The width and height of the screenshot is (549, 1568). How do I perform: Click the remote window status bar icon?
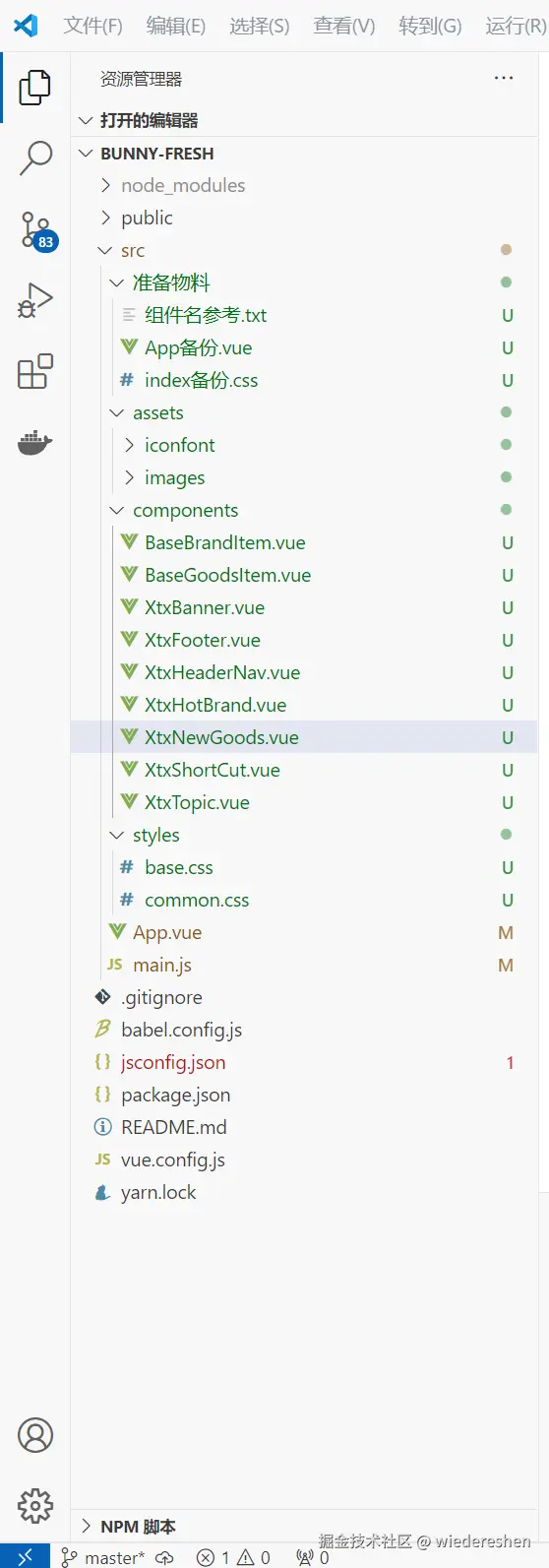[x=26, y=1556]
